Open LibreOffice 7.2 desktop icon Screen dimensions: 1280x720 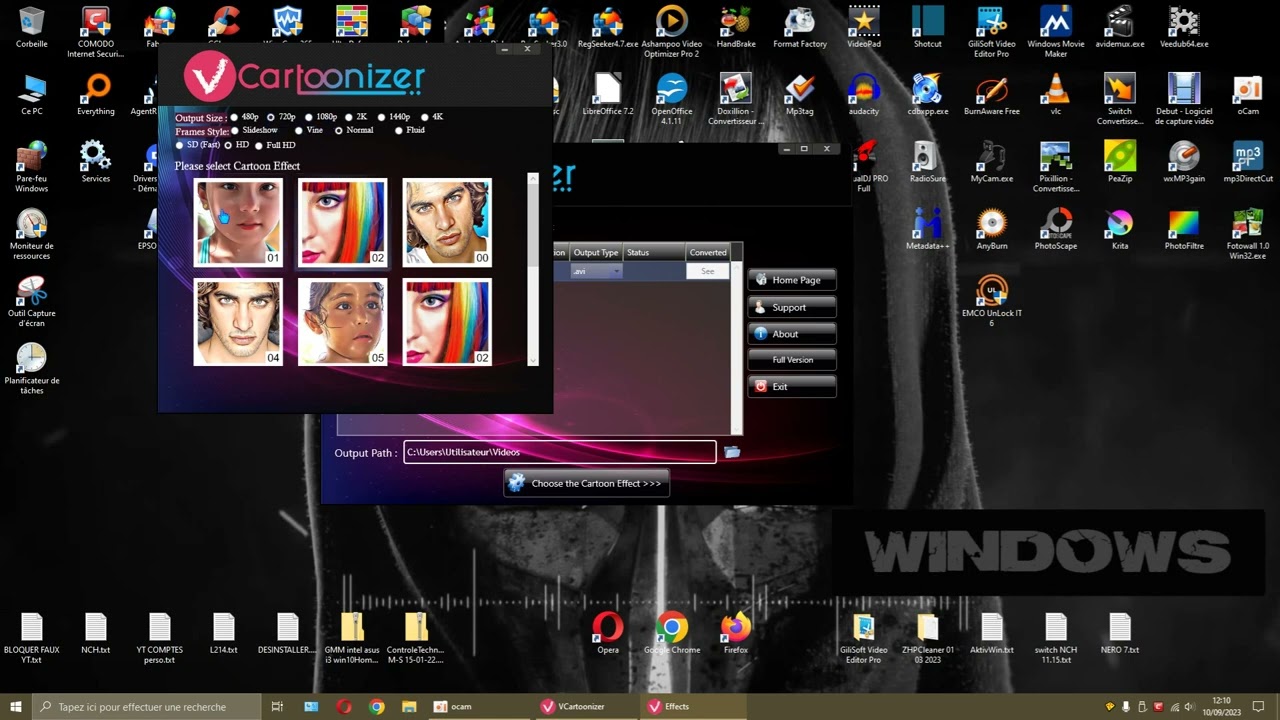click(608, 95)
